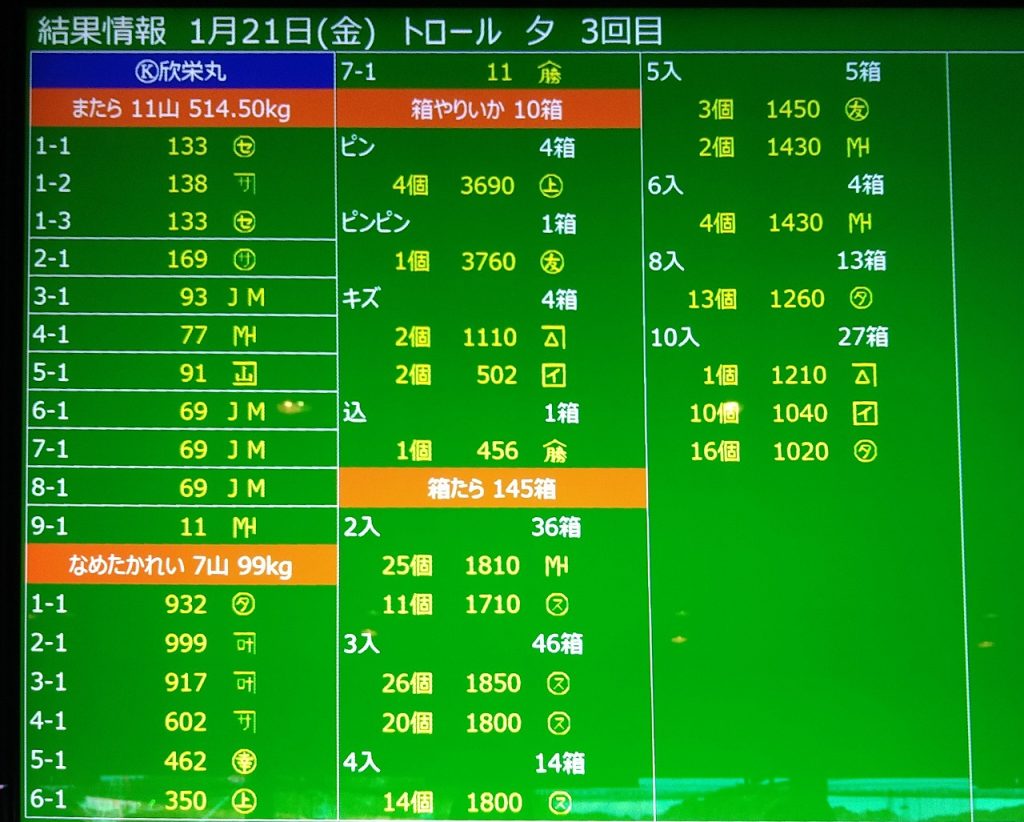Click the circled mark beside 462

click(243, 762)
